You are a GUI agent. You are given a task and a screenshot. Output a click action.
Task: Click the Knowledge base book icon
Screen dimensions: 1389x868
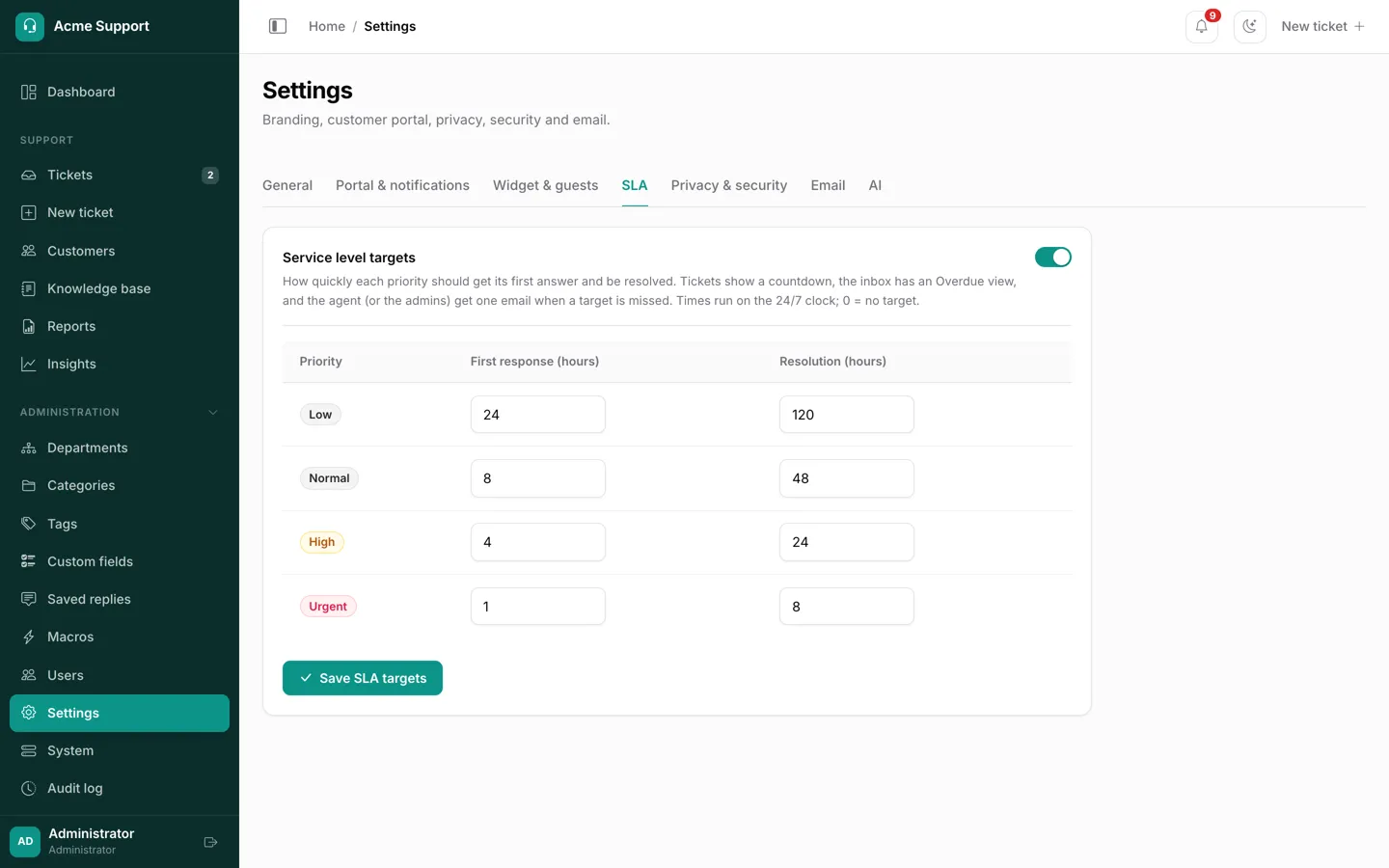(x=29, y=288)
